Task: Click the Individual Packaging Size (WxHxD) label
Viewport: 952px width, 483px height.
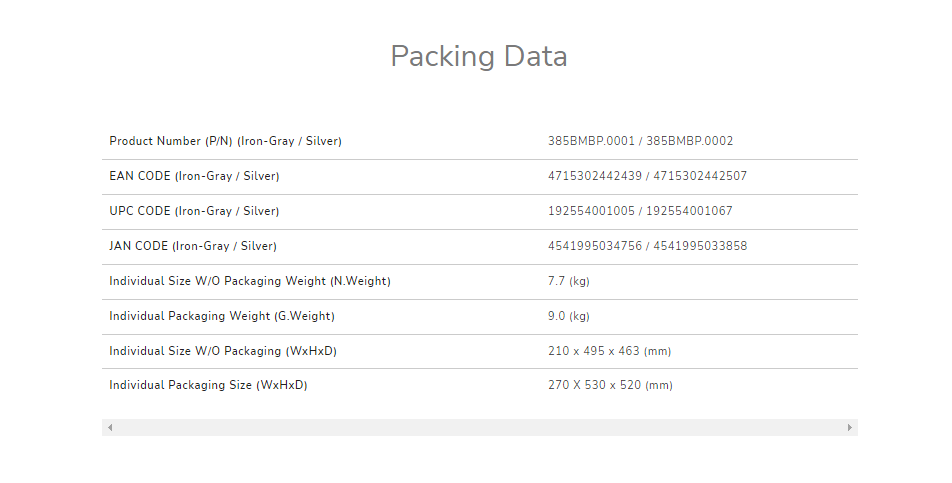Action: tap(208, 385)
